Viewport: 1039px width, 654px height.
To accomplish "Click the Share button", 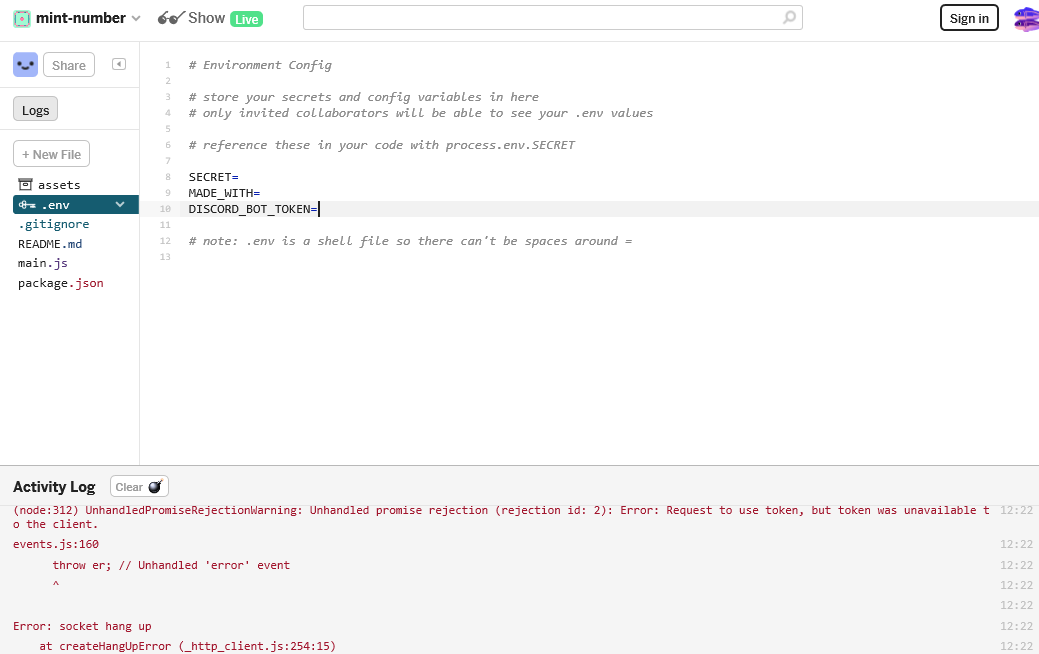I will (x=68, y=64).
